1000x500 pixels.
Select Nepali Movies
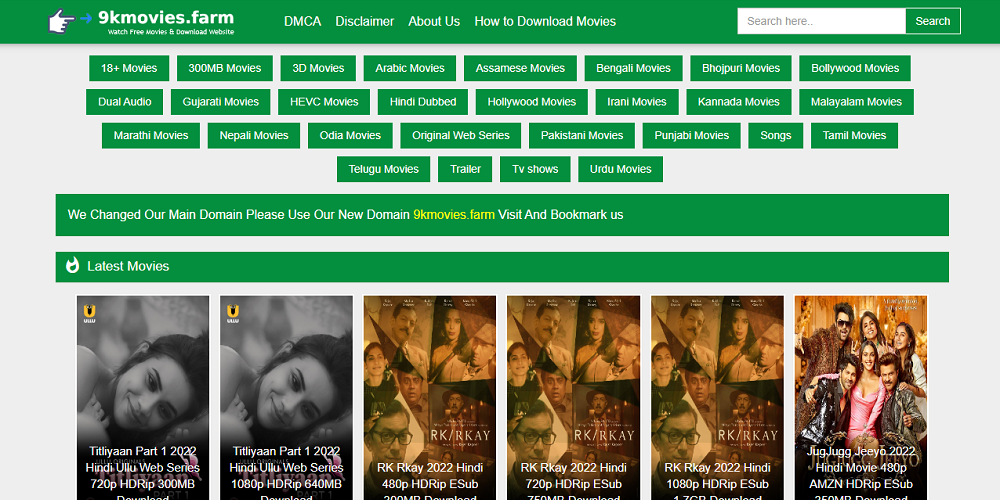(254, 136)
